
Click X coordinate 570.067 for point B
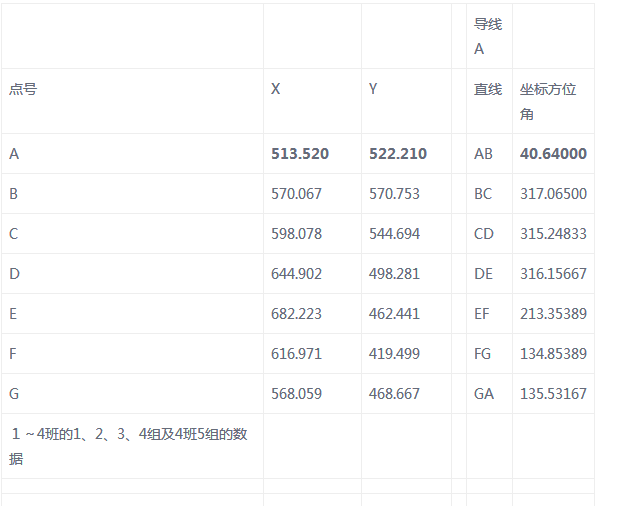297,194
